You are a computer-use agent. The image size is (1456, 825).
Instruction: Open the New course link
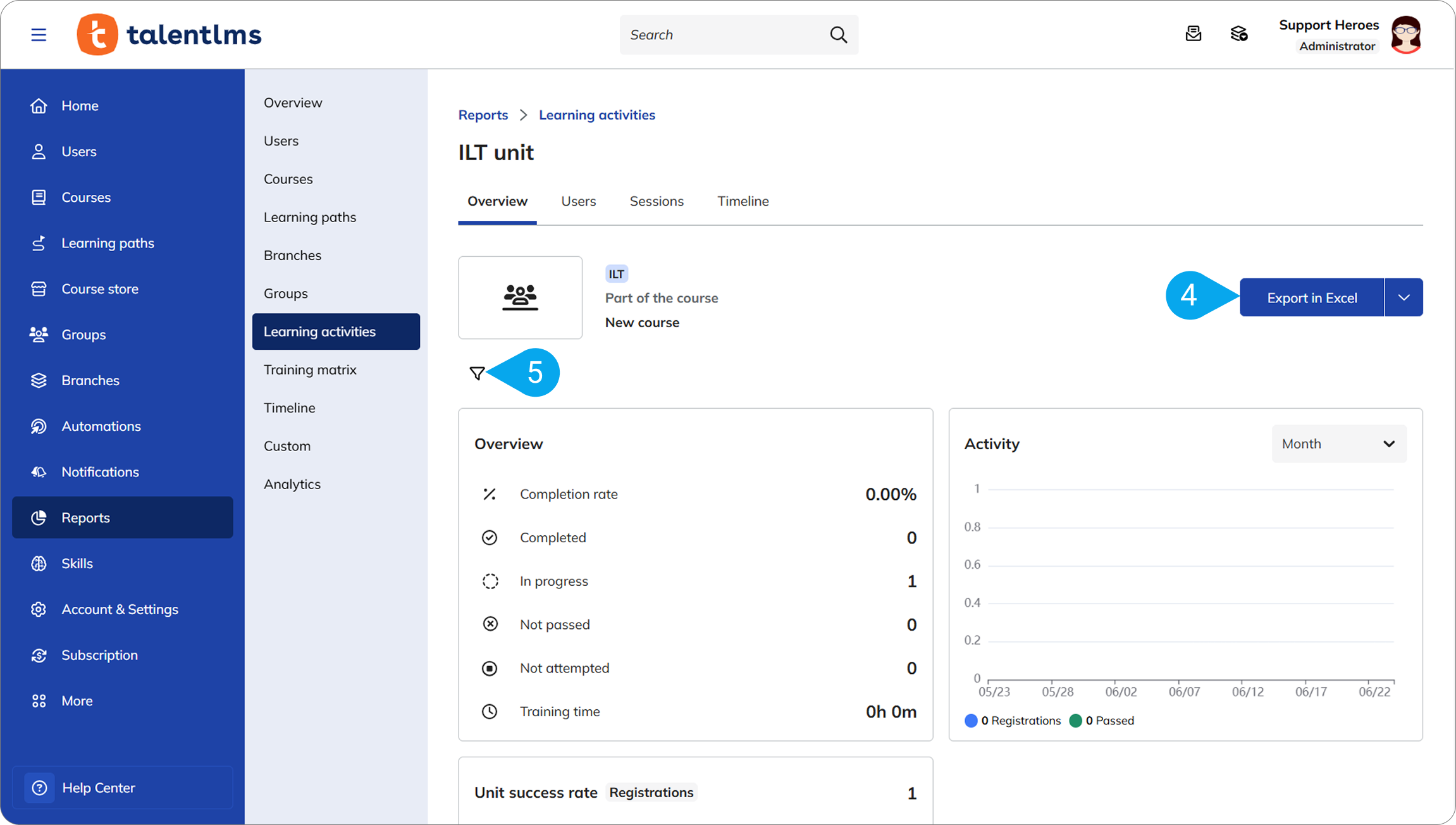point(642,323)
